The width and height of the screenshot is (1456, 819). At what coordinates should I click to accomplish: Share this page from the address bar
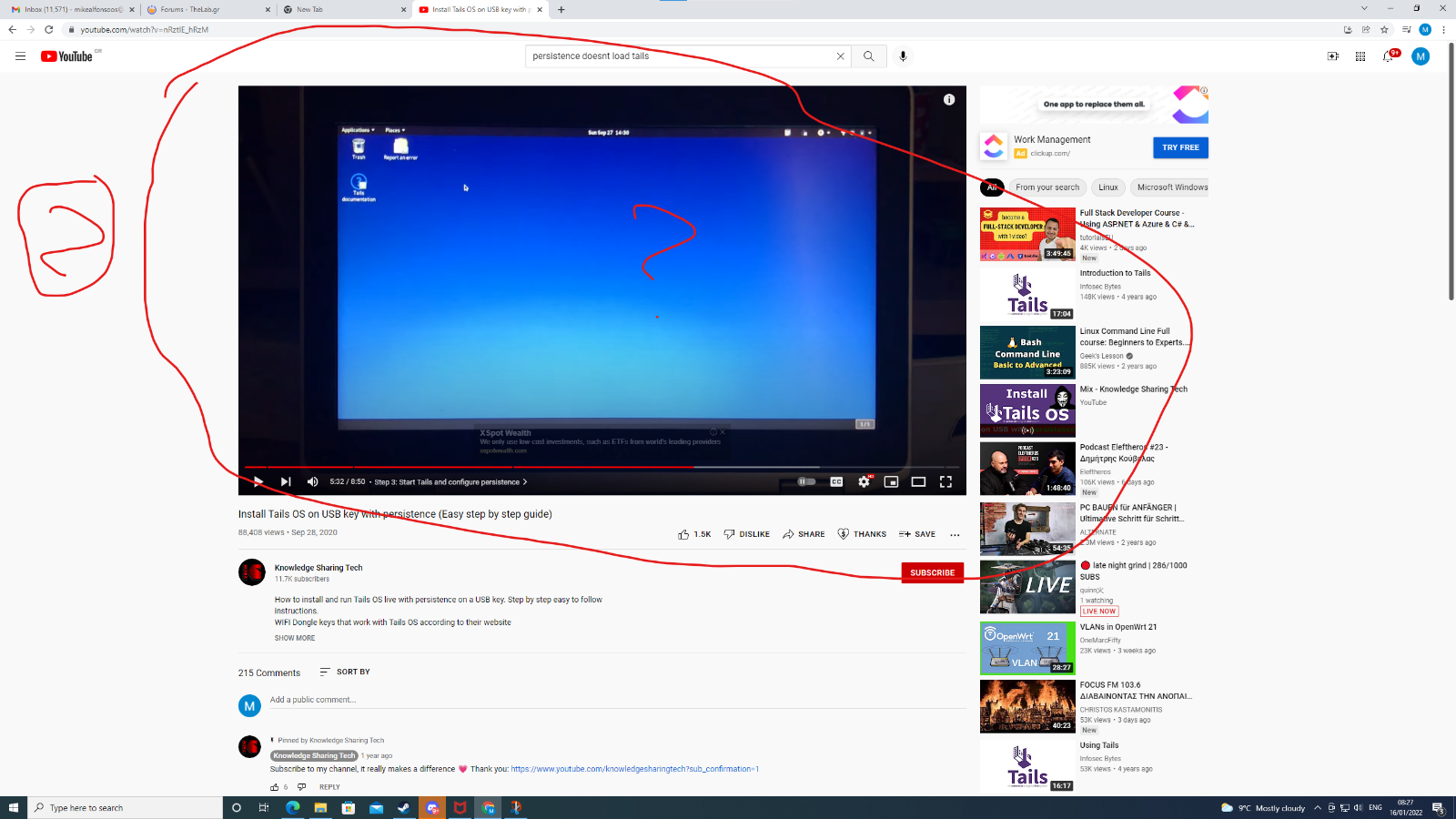(x=1366, y=29)
